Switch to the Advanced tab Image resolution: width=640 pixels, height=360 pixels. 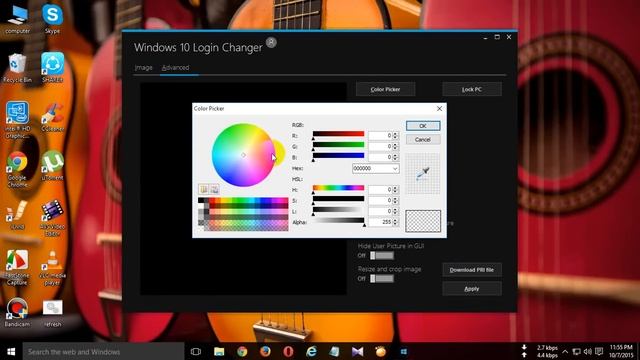(175, 68)
